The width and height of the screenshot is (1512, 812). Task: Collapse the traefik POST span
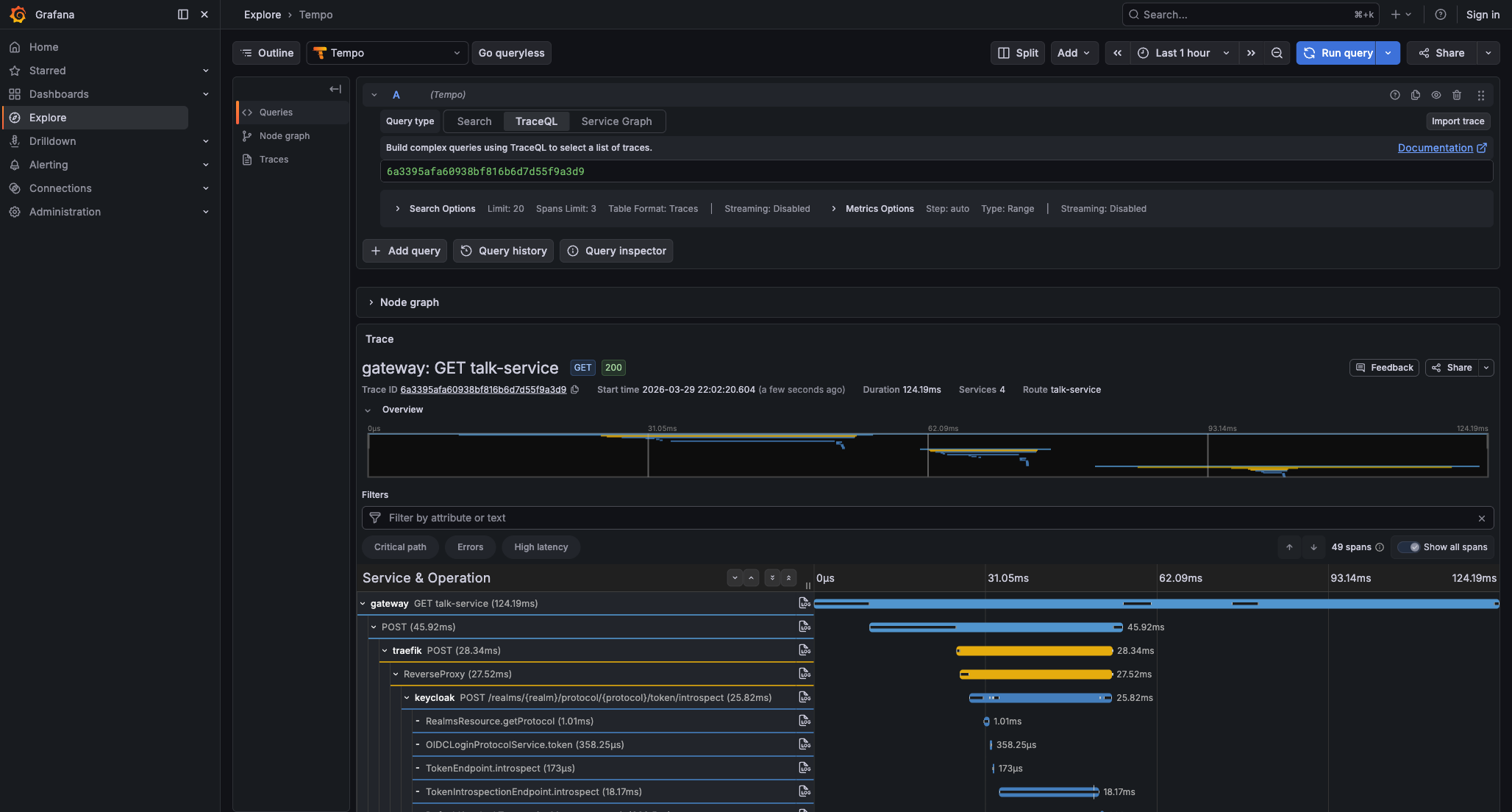[x=385, y=650]
